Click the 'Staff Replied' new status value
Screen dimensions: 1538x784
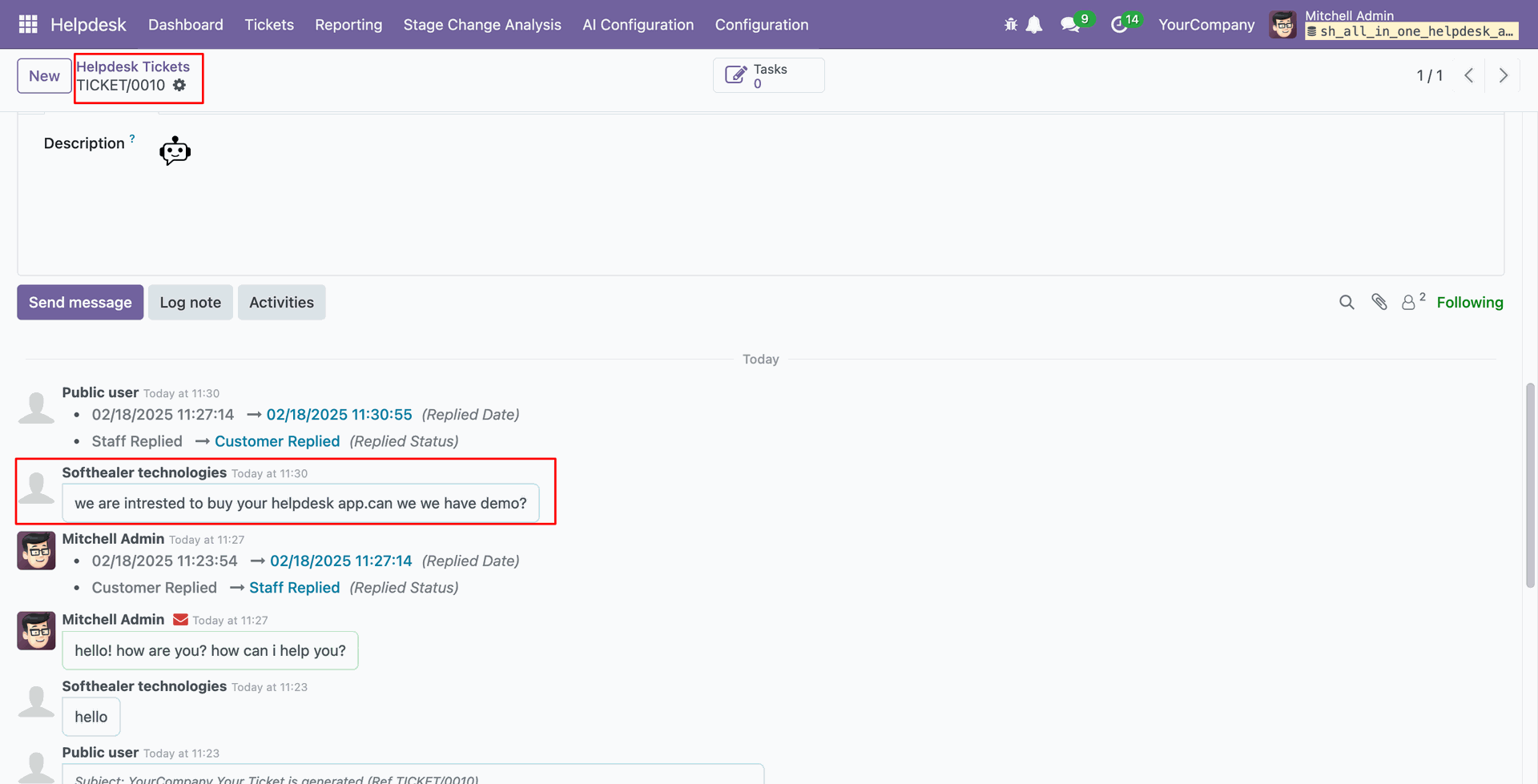tap(295, 588)
